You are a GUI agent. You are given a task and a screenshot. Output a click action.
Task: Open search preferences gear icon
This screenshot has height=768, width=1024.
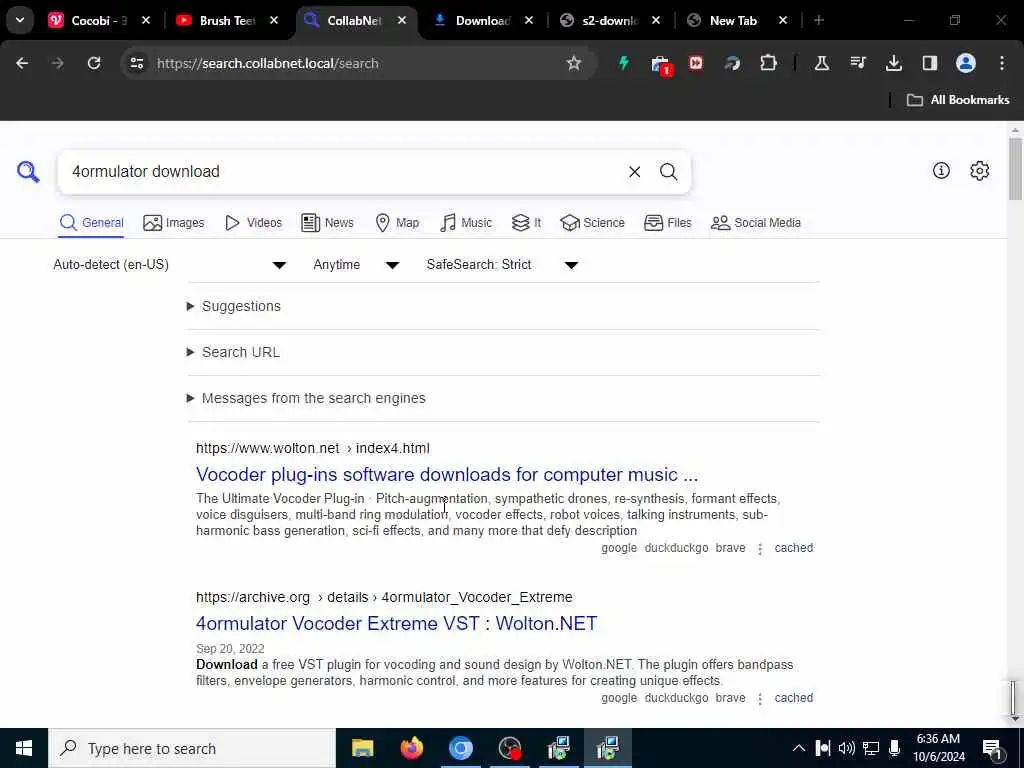[979, 170]
